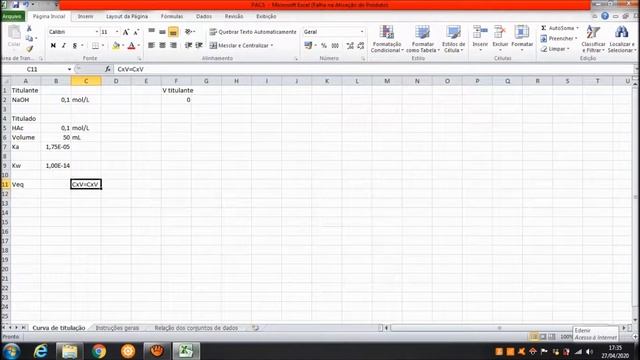Click the cell borders icon
Image resolution: width=640 pixels, height=360 pixels.
95,46
